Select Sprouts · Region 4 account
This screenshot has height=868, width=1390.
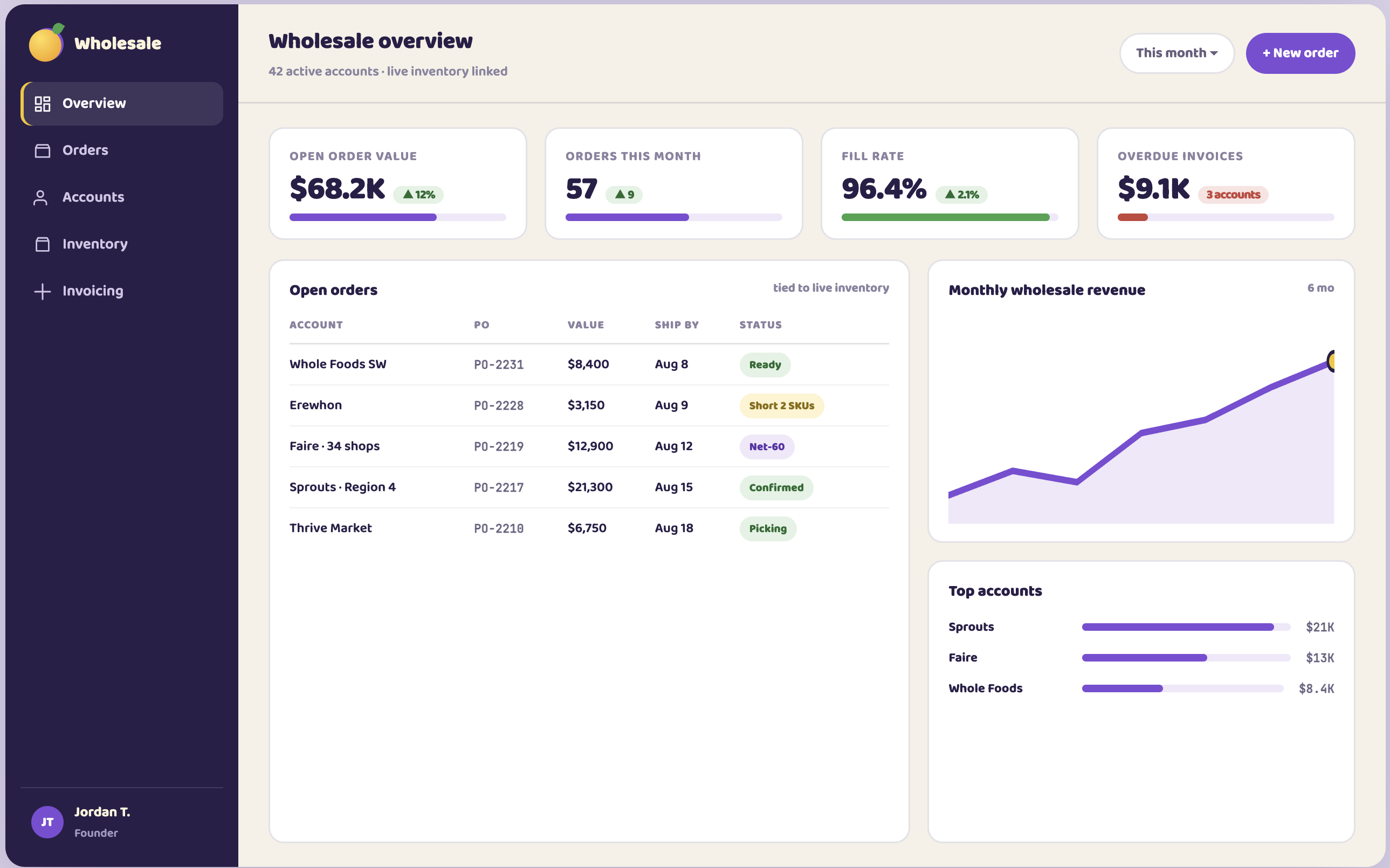pos(343,487)
